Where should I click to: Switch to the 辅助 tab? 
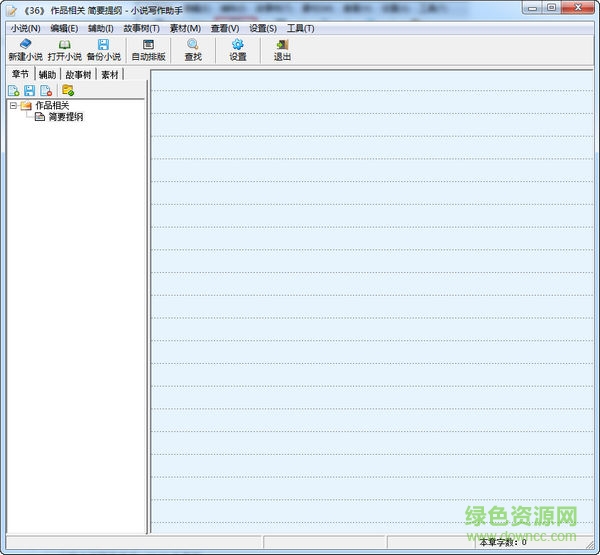tap(47, 74)
